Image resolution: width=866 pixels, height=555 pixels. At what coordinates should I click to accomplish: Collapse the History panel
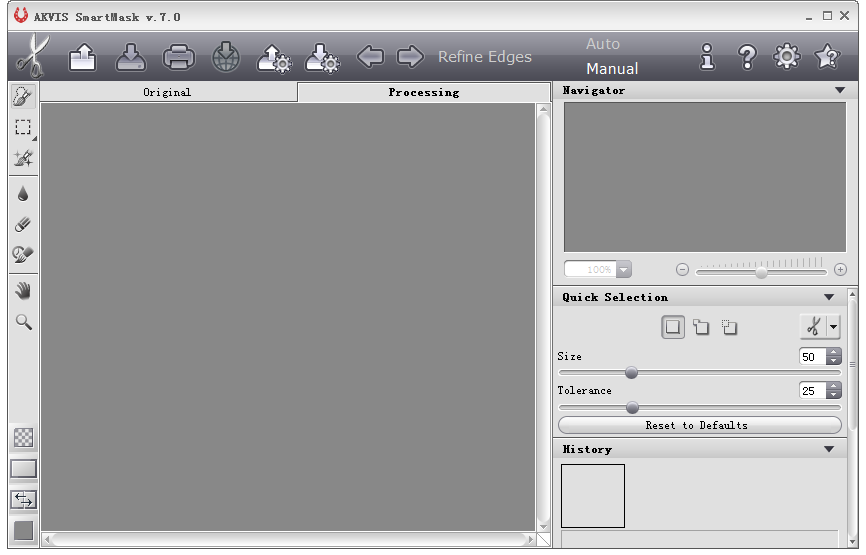point(829,449)
